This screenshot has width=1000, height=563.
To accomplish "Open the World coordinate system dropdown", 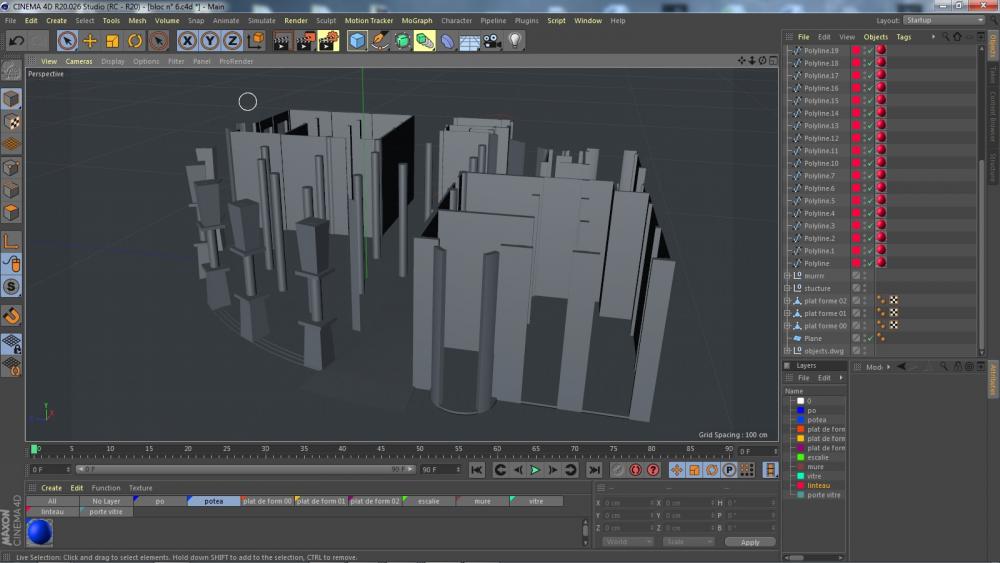I will pyautogui.click(x=628, y=542).
